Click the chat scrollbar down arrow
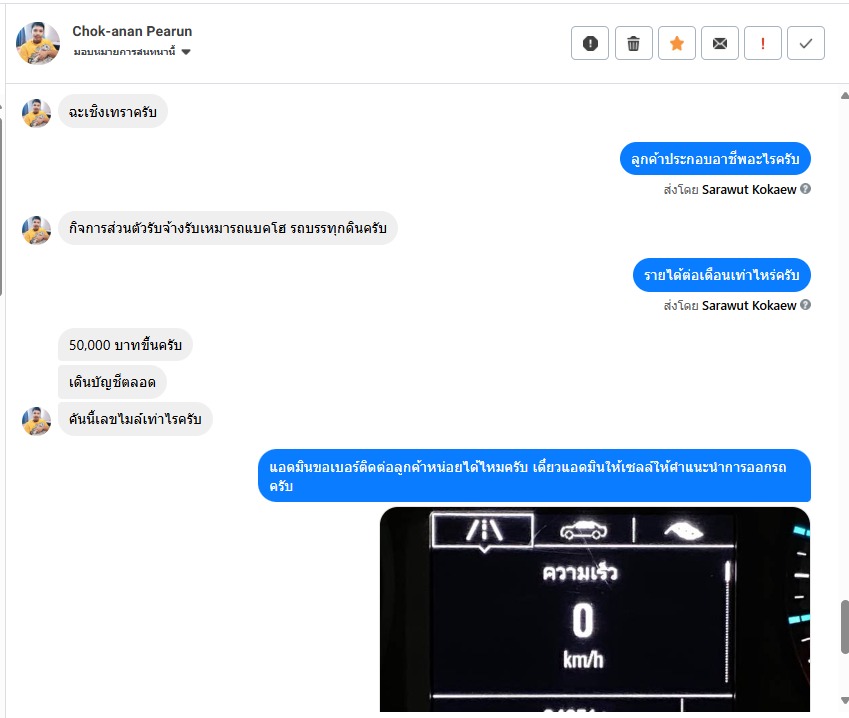 coord(845,700)
